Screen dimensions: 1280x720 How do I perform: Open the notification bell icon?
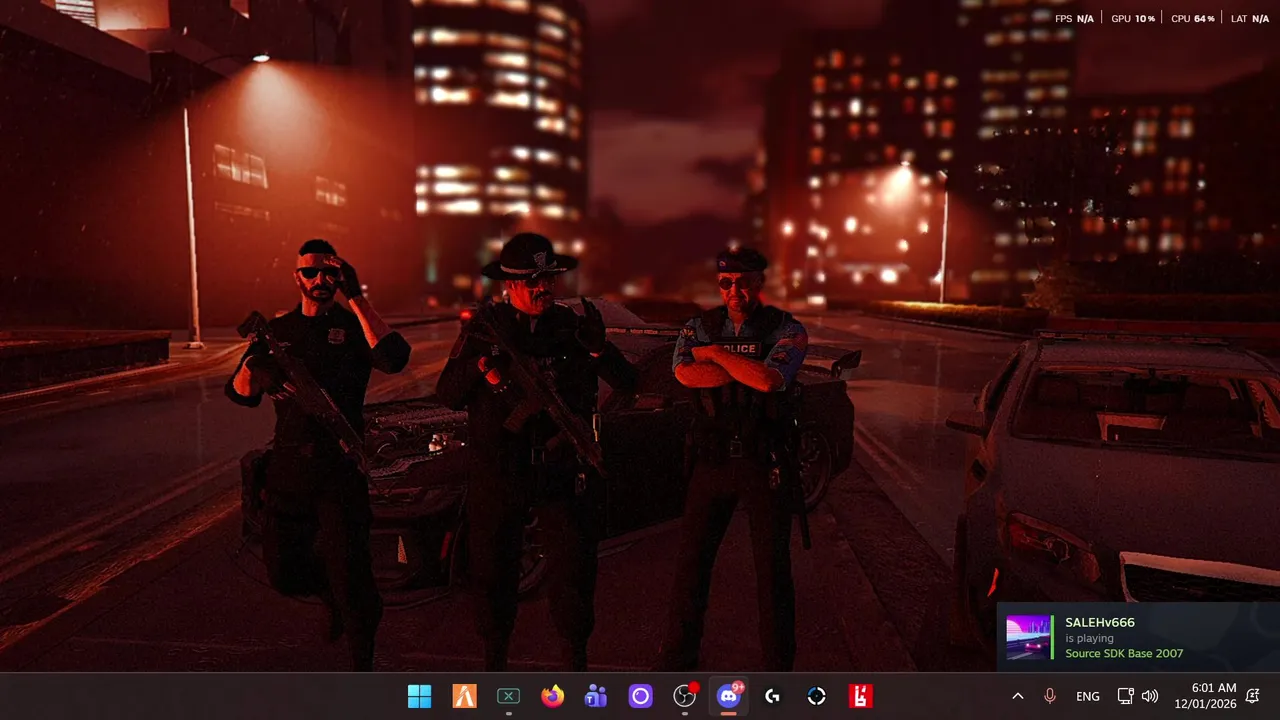[1252, 696]
